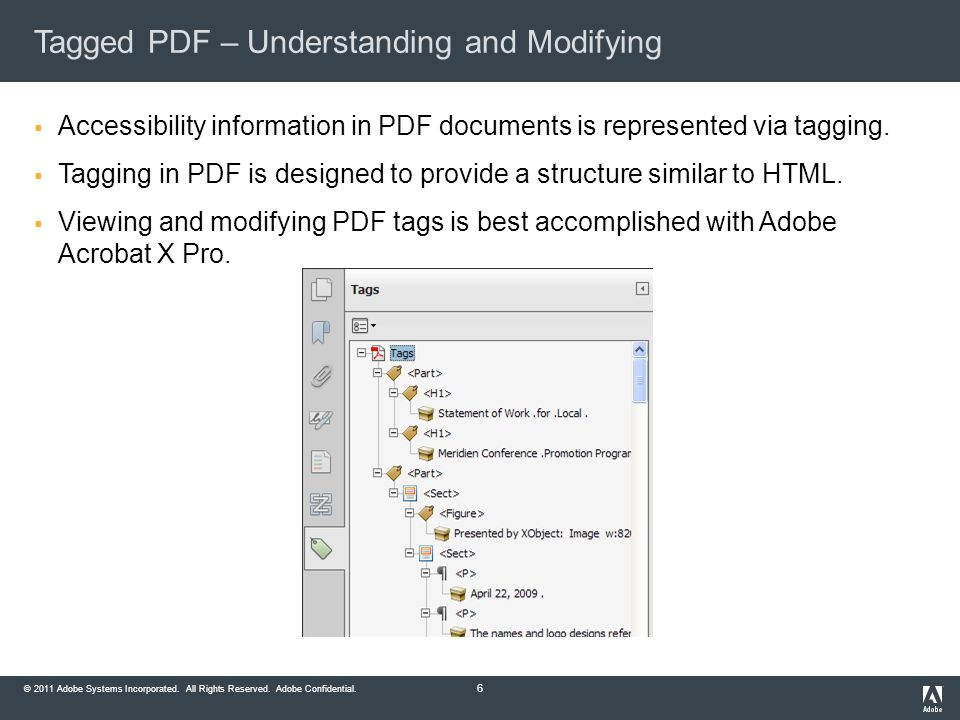
Task: Click the scrollbar up arrow in Tags tree
Action: click(639, 350)
